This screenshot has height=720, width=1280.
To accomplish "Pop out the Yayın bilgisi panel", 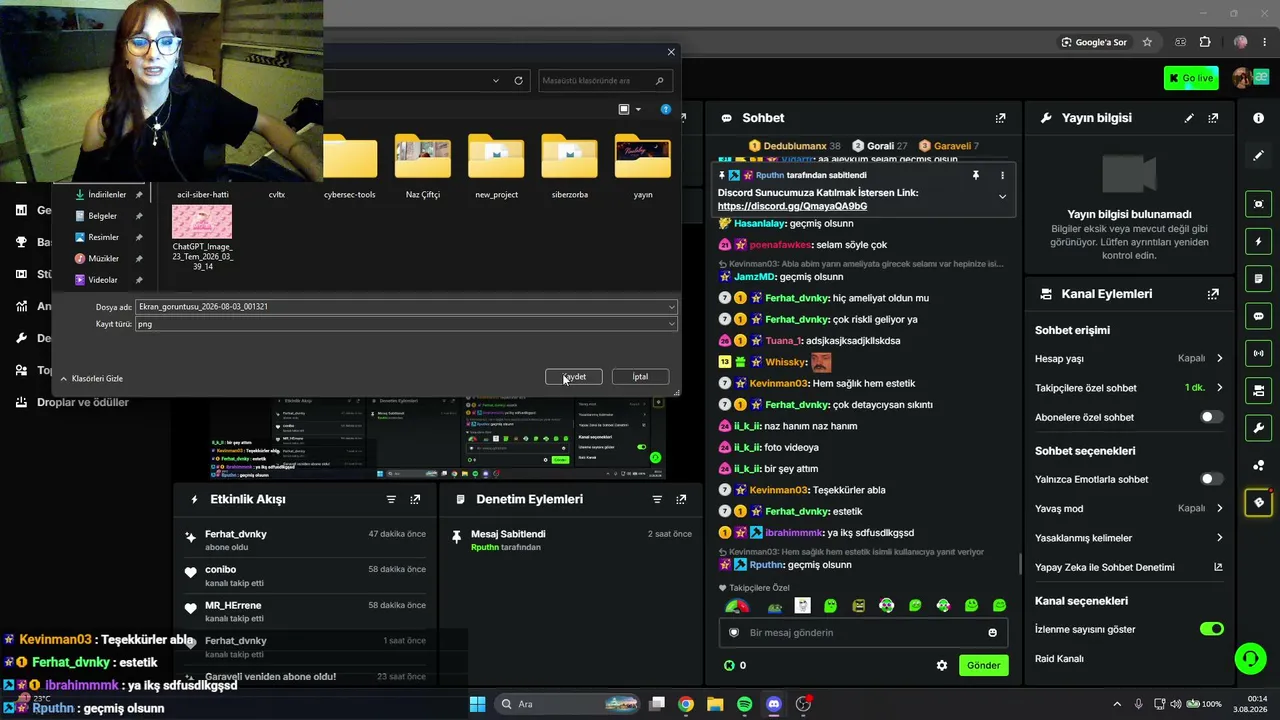I will pyautogui.click(x=1213, y=118).
